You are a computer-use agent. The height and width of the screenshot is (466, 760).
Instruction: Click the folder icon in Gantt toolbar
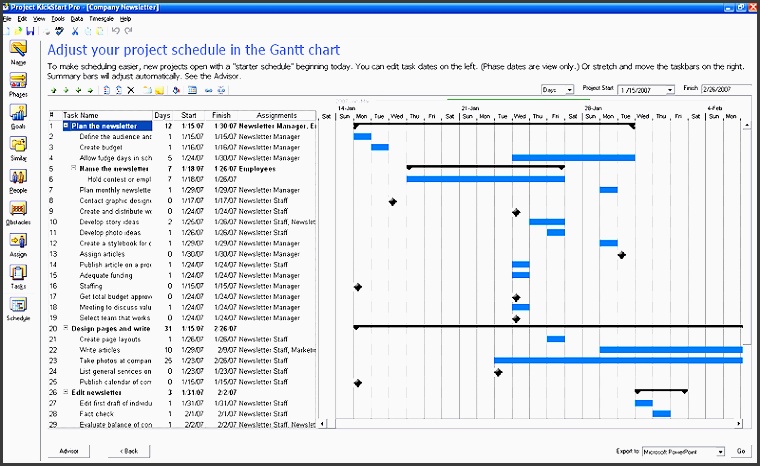pyautogui.click(x=147, y=90)
